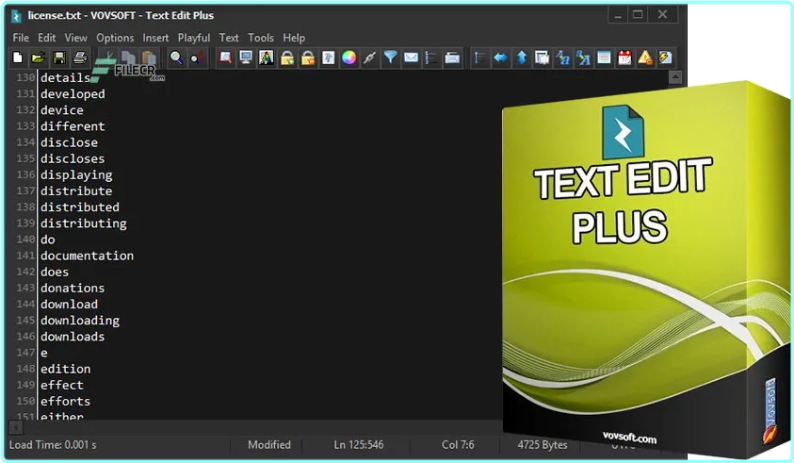Click the envelope mail icon
The width and height of the screenshot is (794, 463).
tap(411, 58)
